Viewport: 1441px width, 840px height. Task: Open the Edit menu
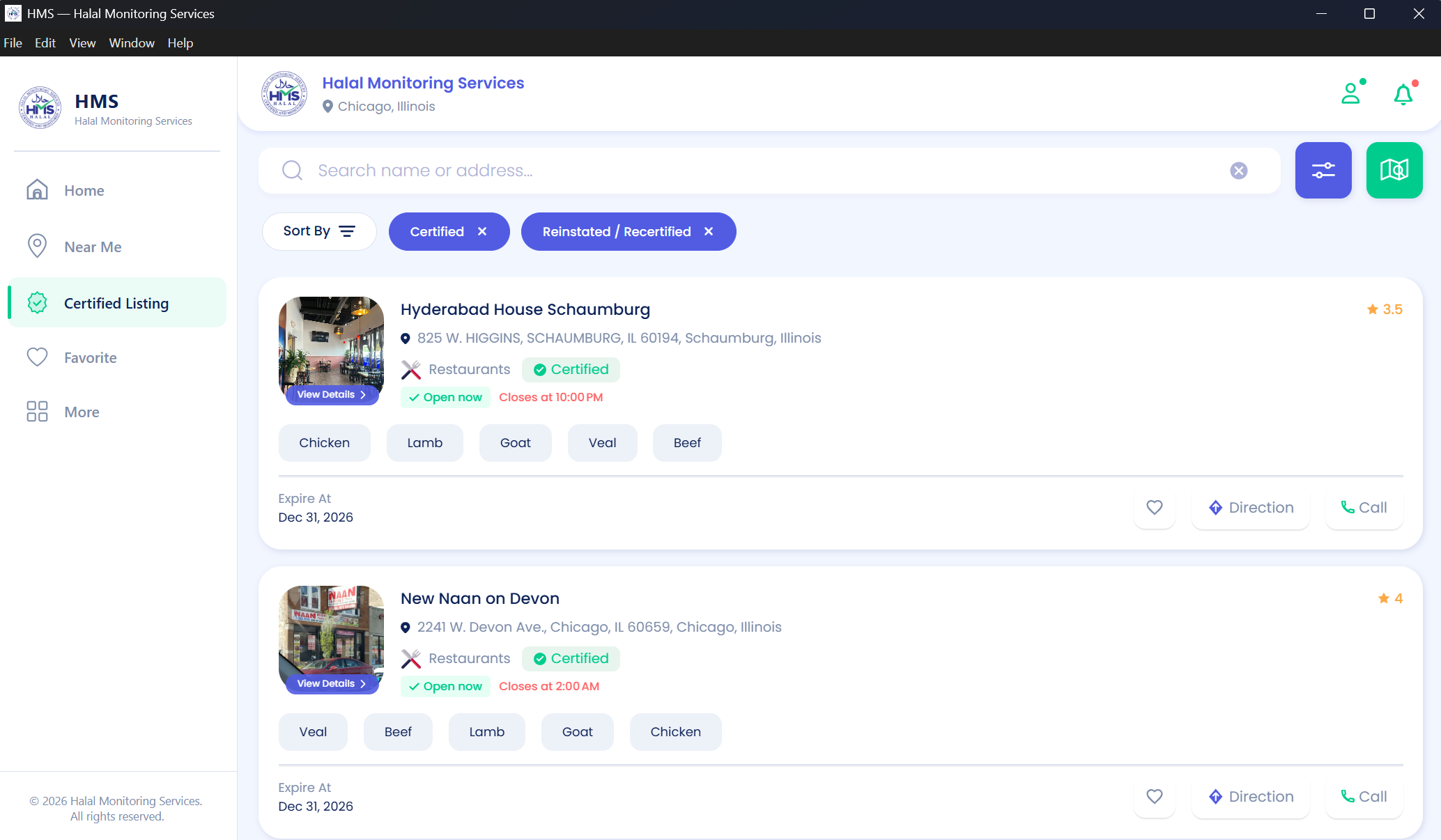[45, 43]
